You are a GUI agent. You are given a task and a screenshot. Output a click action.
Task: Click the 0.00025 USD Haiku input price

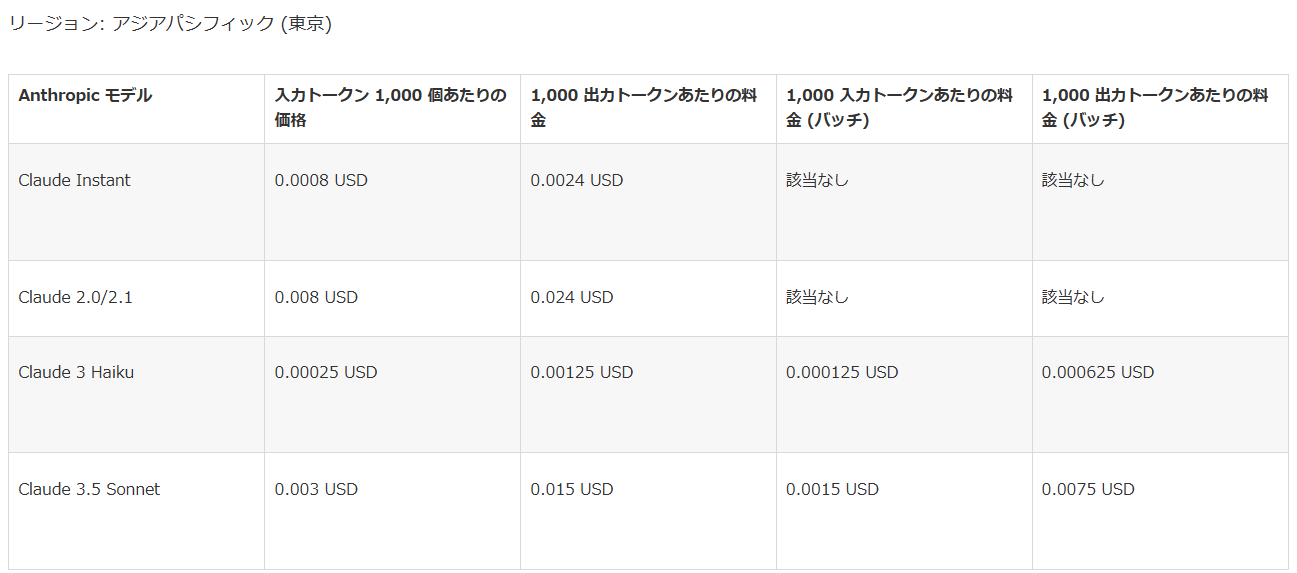tap(326, 372)
